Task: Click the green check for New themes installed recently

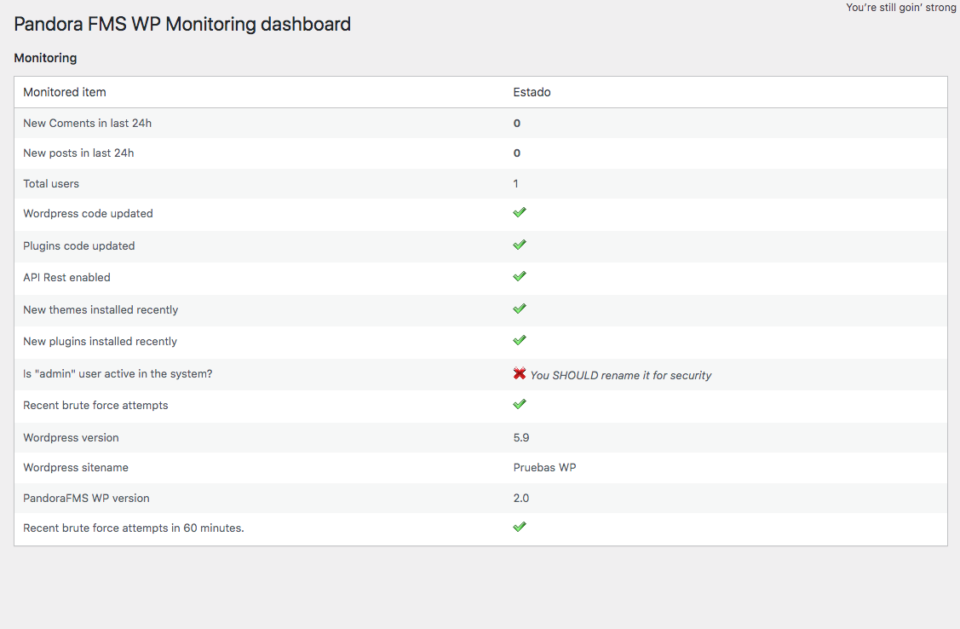Action: [x=519, y=309]
